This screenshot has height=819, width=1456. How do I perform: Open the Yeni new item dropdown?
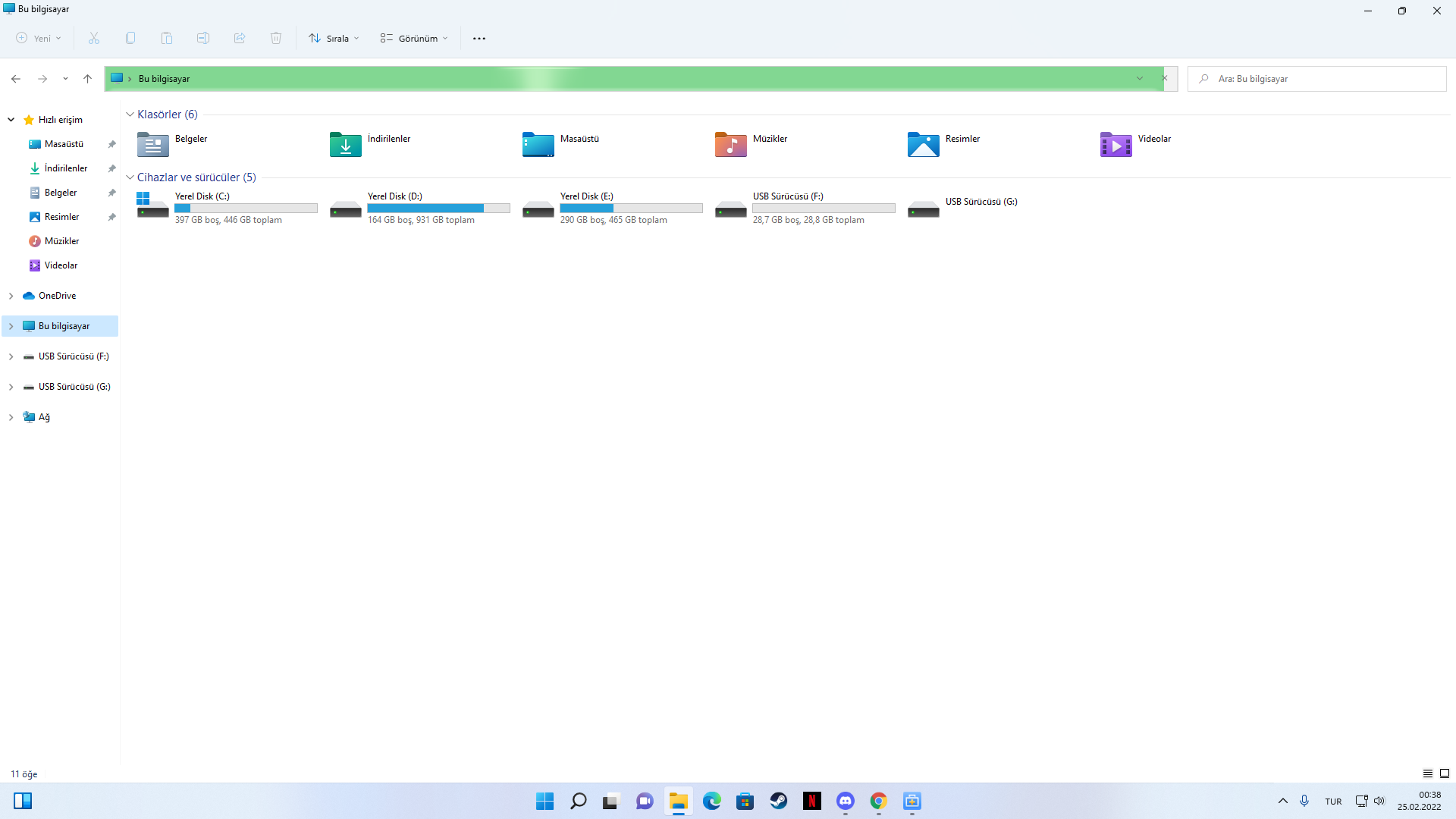(x=39, y=38)
